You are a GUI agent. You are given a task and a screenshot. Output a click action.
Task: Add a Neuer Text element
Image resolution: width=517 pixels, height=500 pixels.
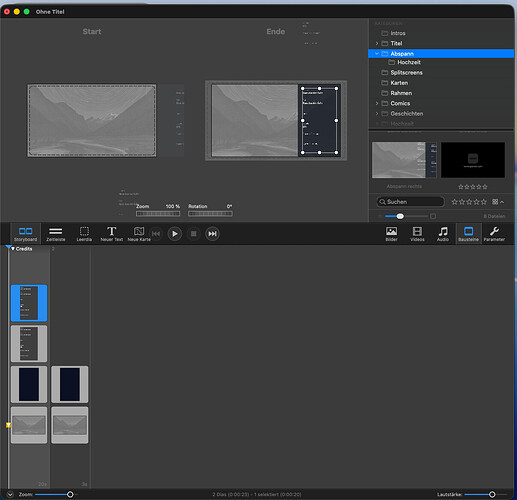pos(112,234)
